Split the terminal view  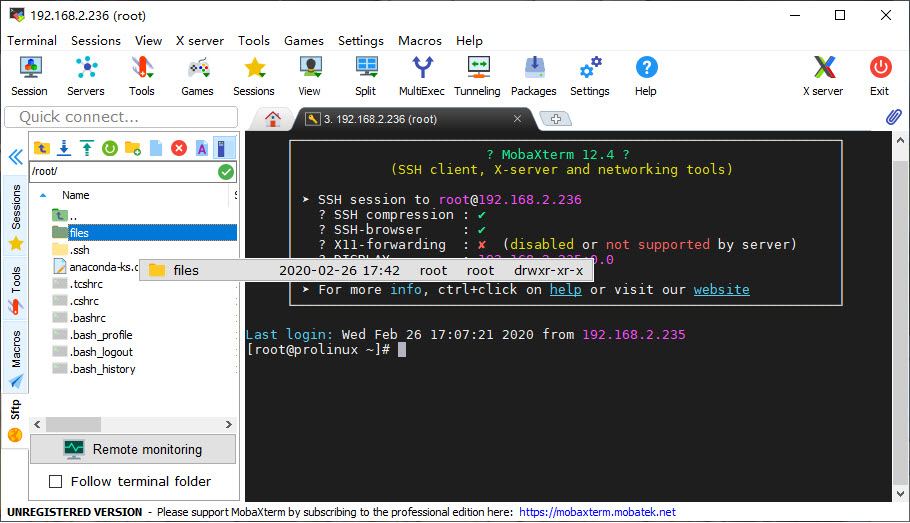coord(365,76)
